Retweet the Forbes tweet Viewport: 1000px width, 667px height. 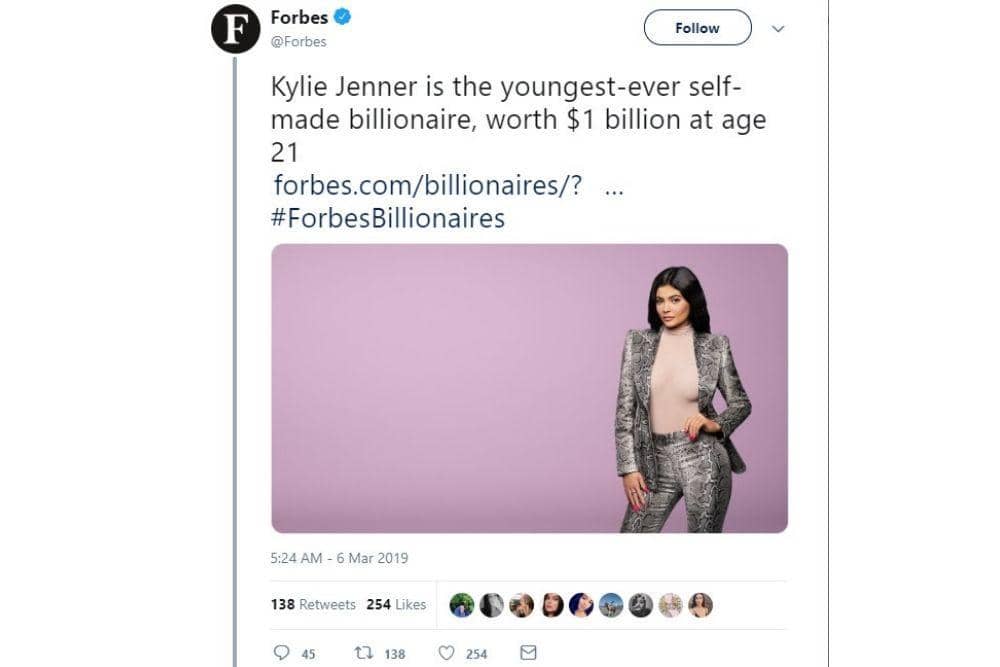click(x=361, y=652)
